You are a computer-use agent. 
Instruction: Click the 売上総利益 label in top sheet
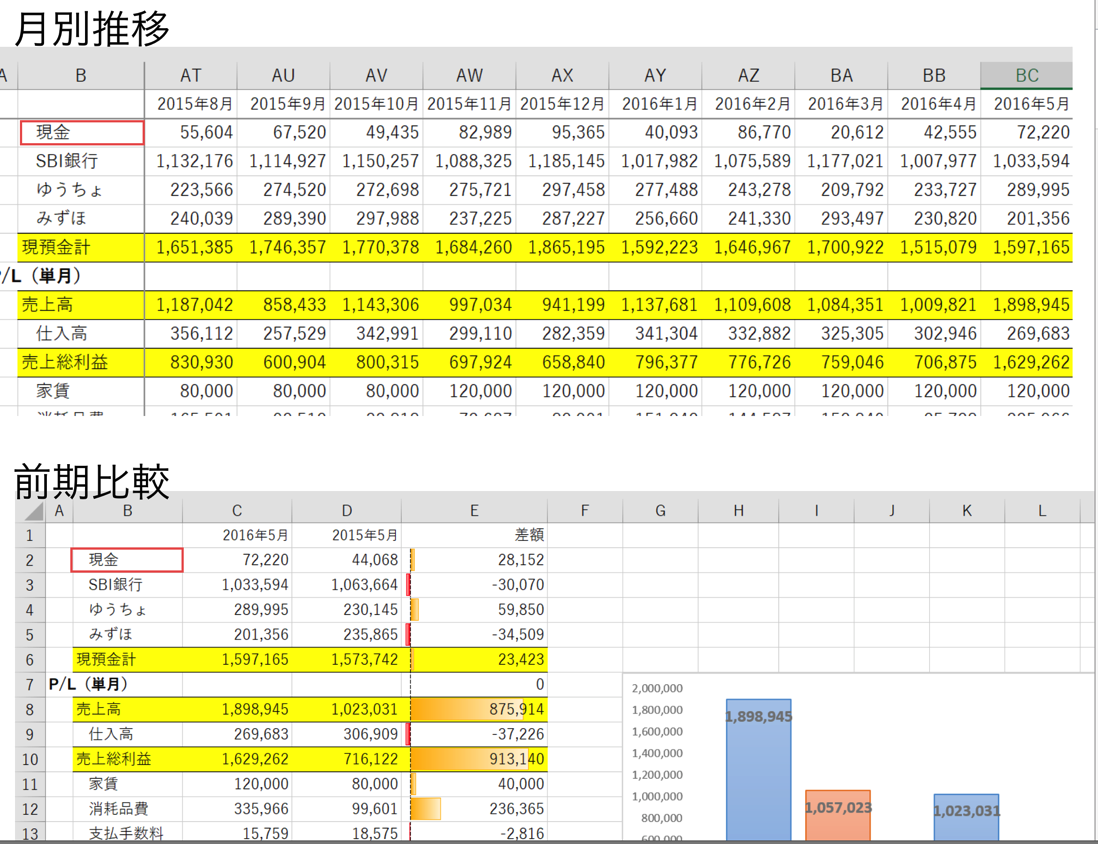click(81, 362)
